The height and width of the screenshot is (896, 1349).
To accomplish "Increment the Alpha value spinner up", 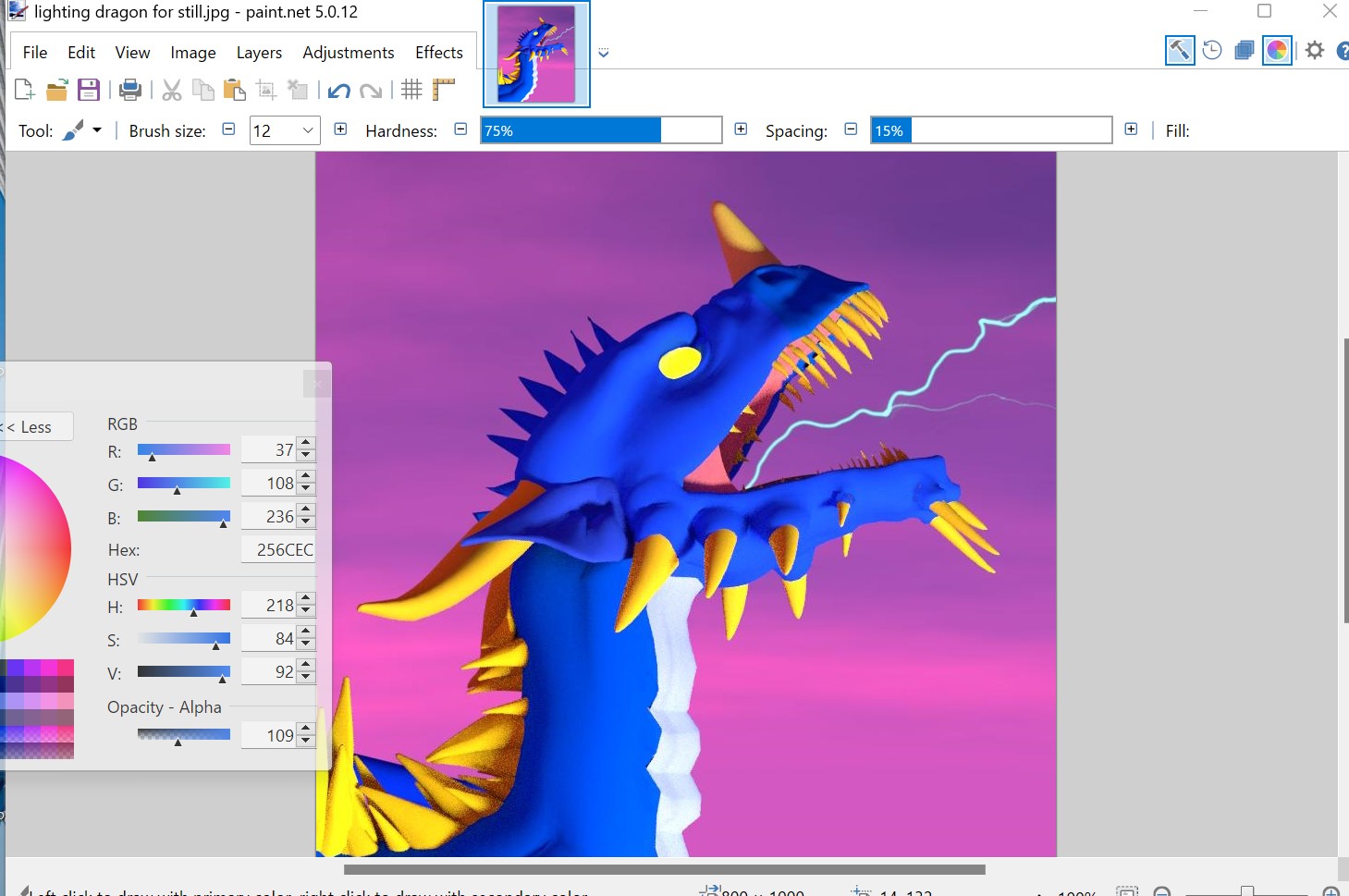I will 306,730.
